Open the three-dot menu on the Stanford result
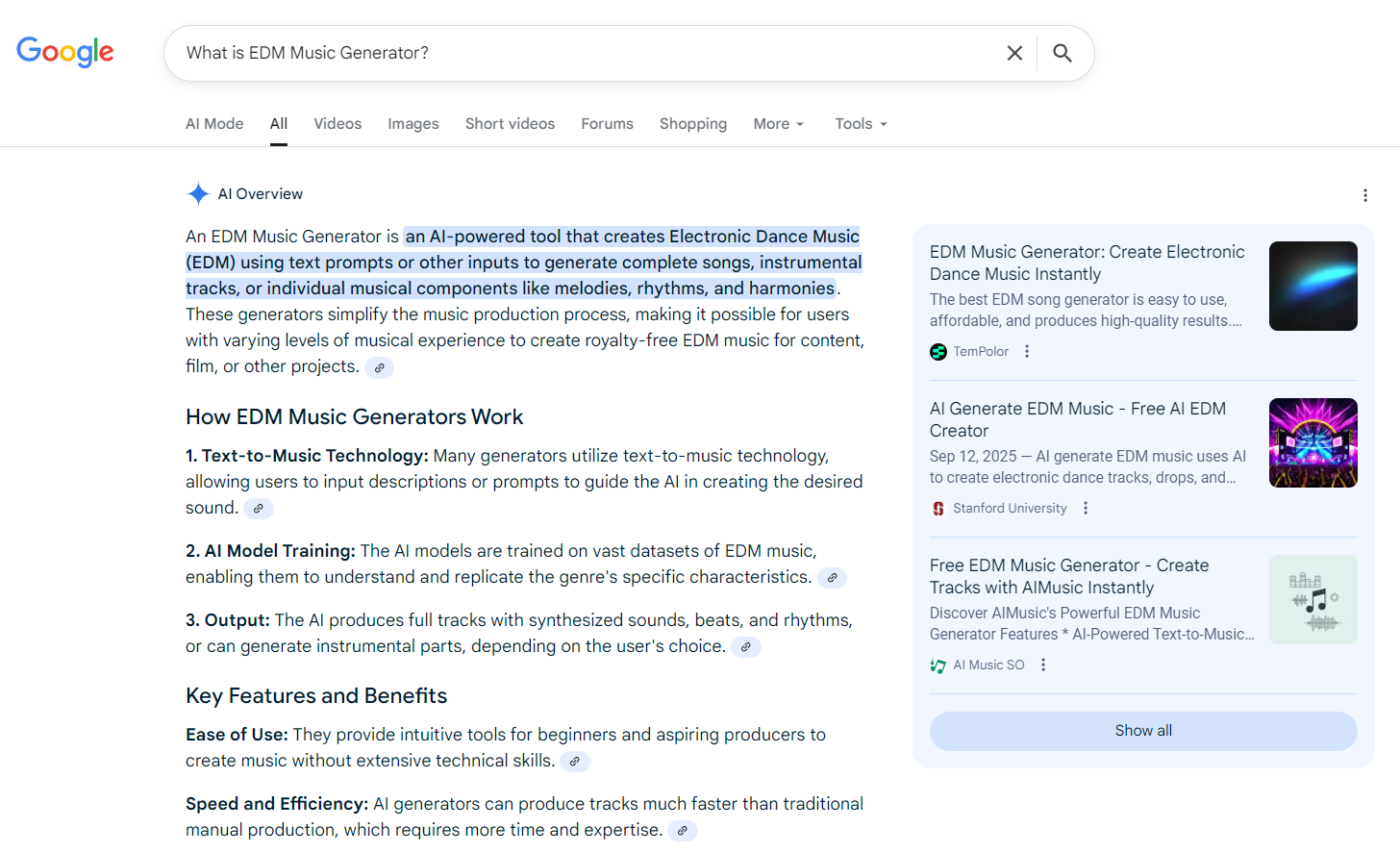Screen dimensions: 1400x853 point(1085,508)
